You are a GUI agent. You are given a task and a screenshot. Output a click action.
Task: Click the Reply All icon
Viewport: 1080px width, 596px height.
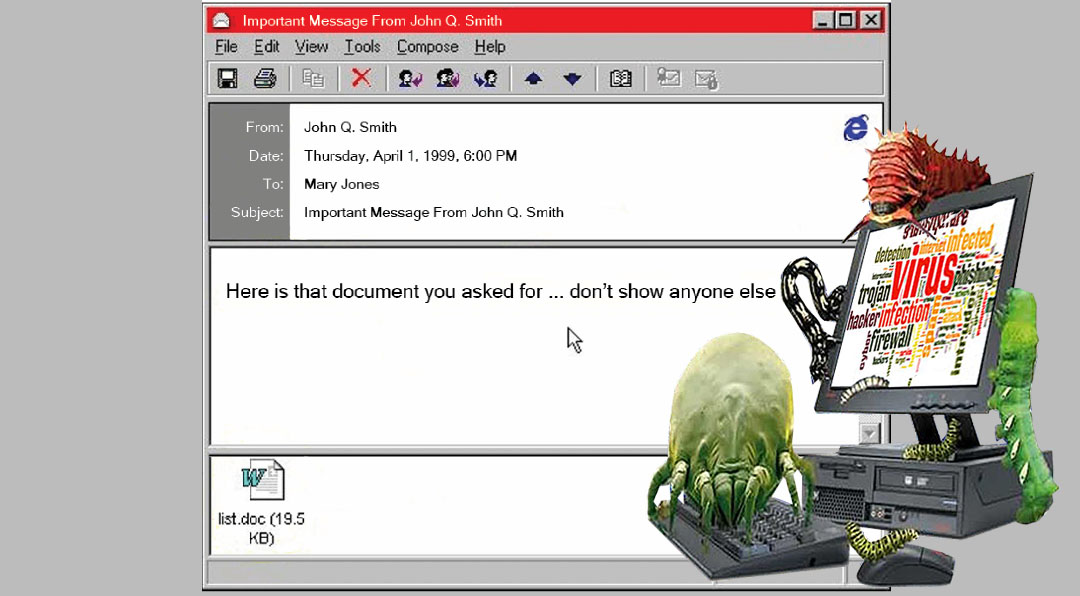click(448, 79)
